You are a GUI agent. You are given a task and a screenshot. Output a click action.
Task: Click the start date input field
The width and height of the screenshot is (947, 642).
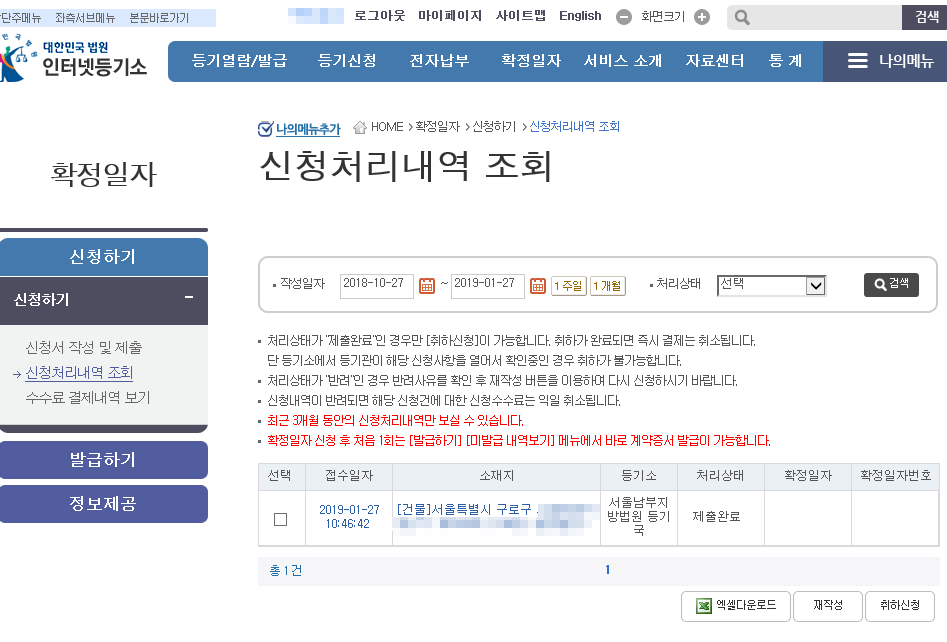click(377, 285)
